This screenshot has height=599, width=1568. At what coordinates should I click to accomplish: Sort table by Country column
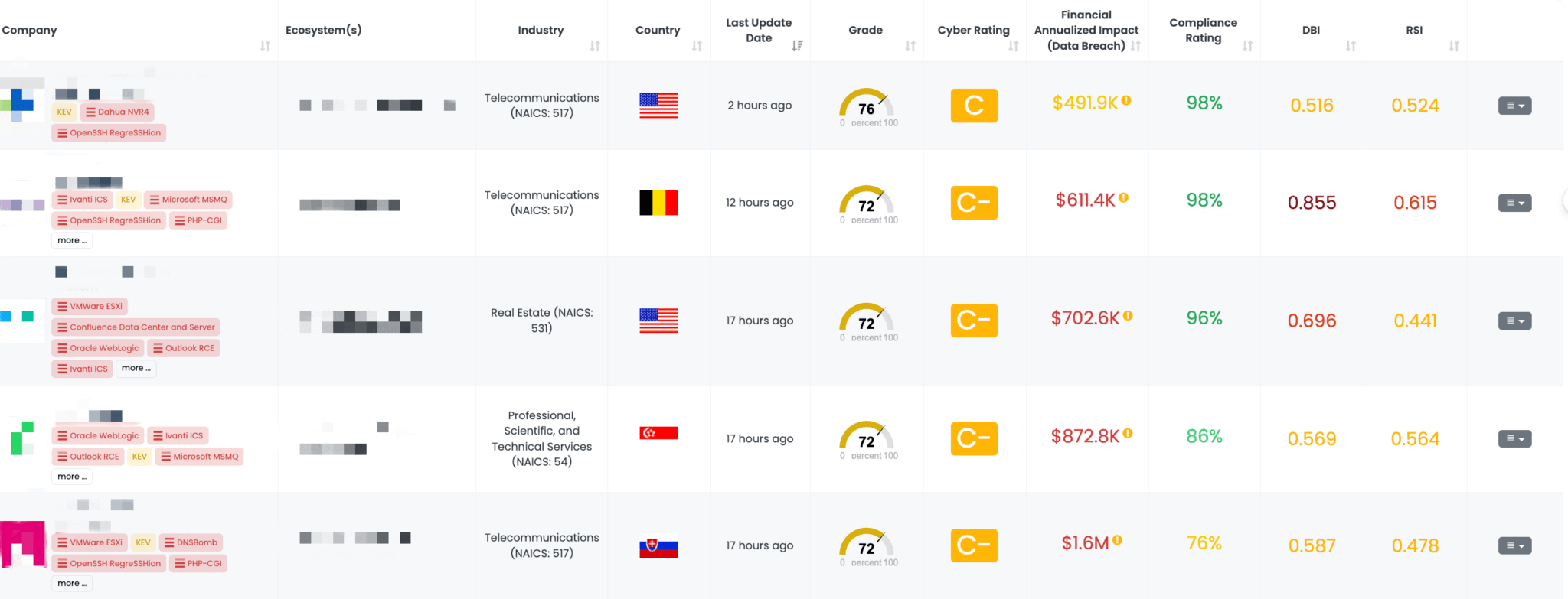point(697,46)
